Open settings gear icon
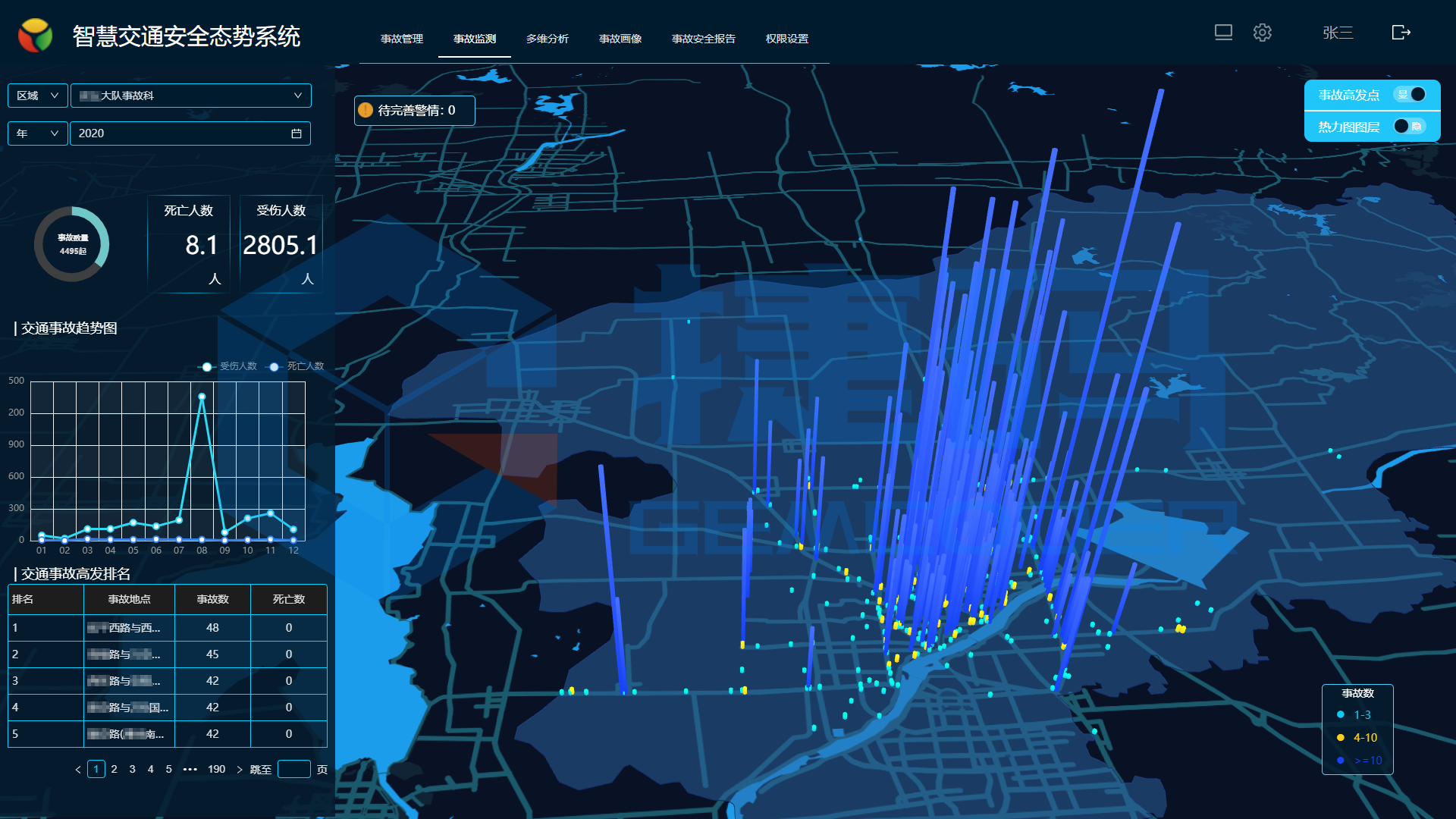 click(x=1262, y=33)
